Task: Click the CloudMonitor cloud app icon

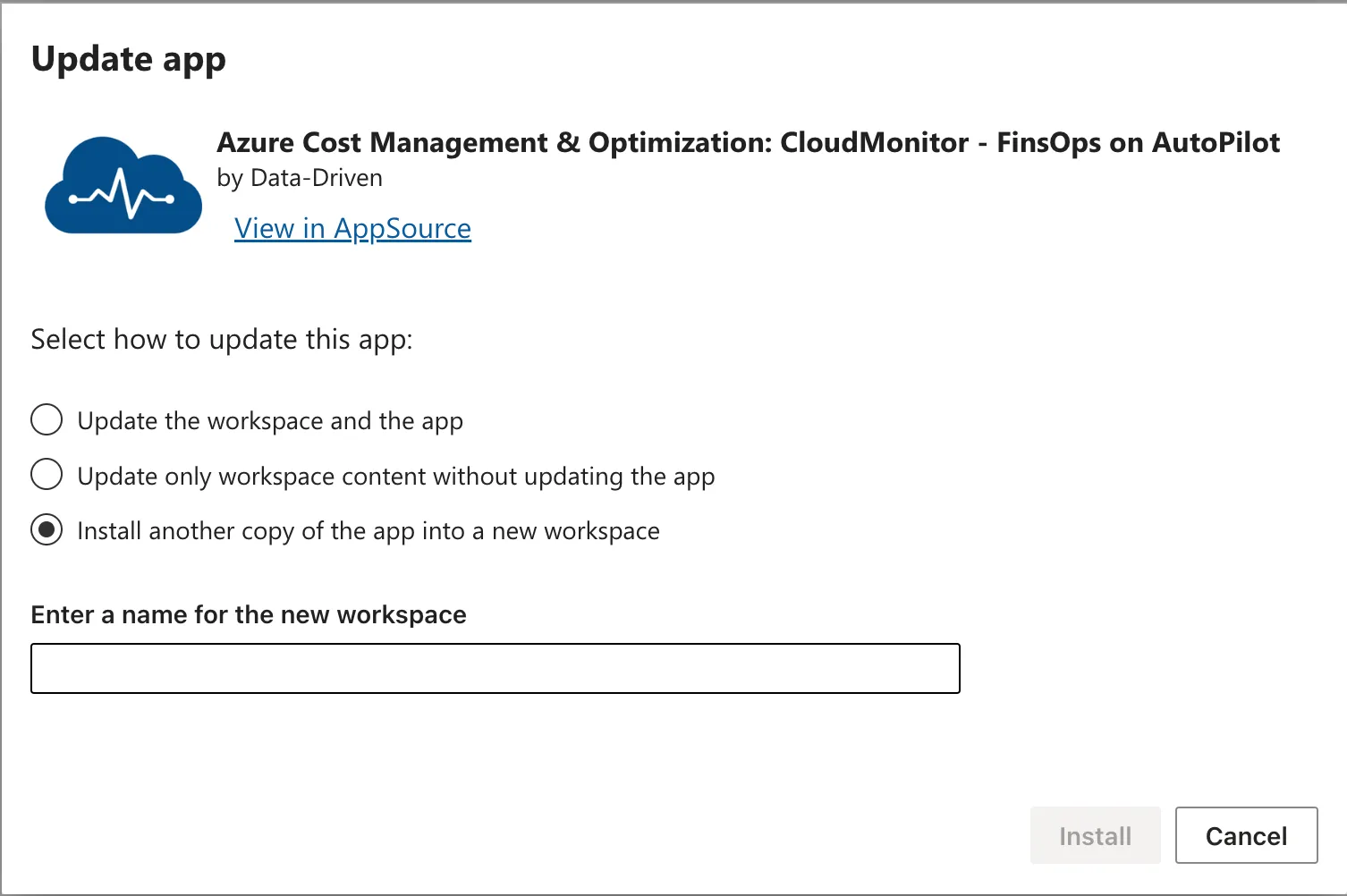Action: [x=123, y=185]
